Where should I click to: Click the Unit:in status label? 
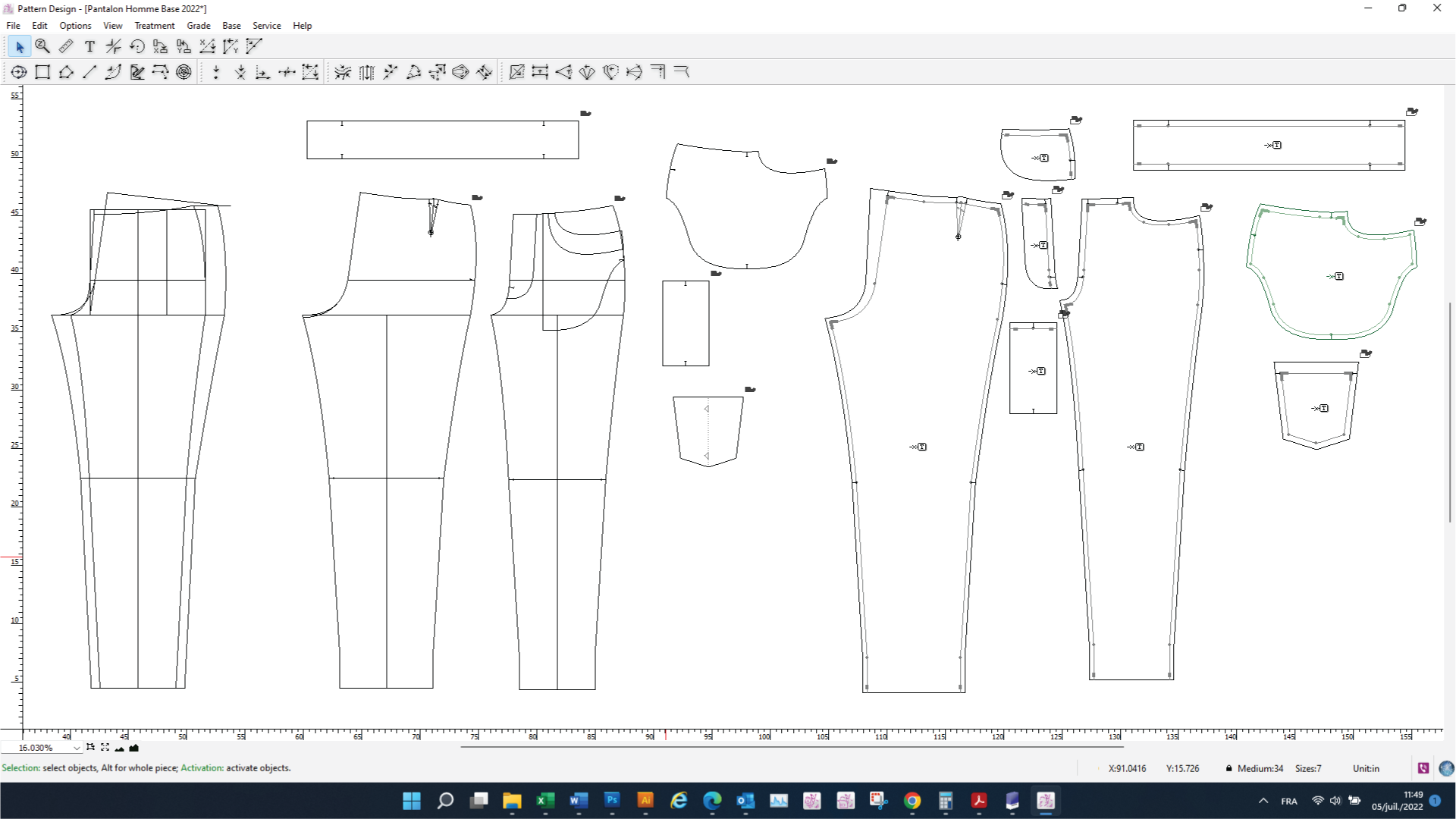tap(1366, 768)
